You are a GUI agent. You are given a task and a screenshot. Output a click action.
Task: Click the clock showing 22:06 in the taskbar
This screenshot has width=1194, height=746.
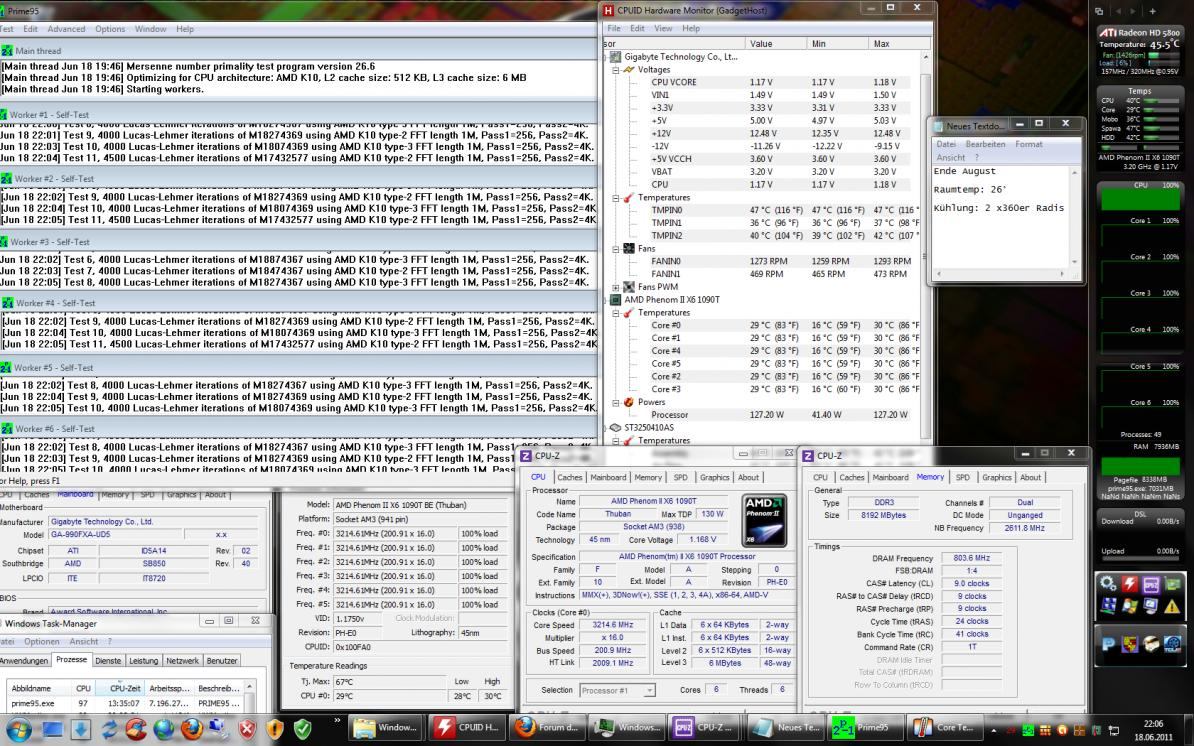[x=1153, y=724]
